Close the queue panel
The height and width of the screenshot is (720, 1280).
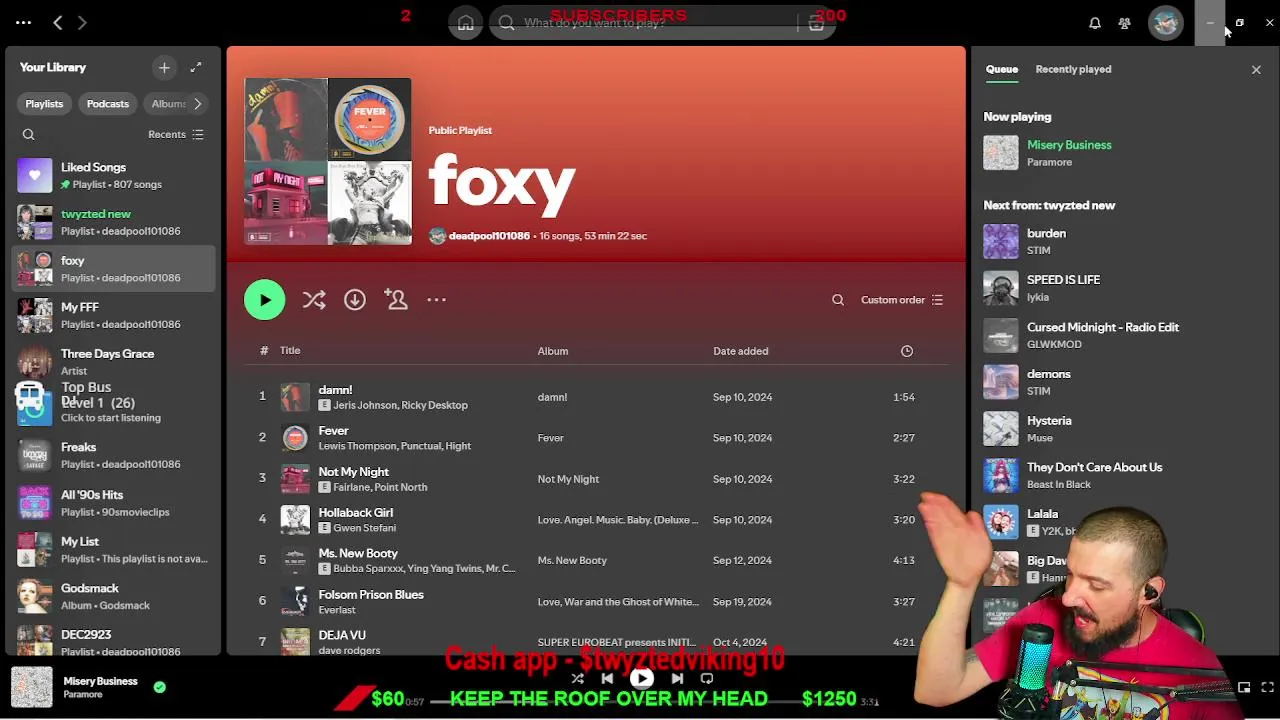[1256, 70]
